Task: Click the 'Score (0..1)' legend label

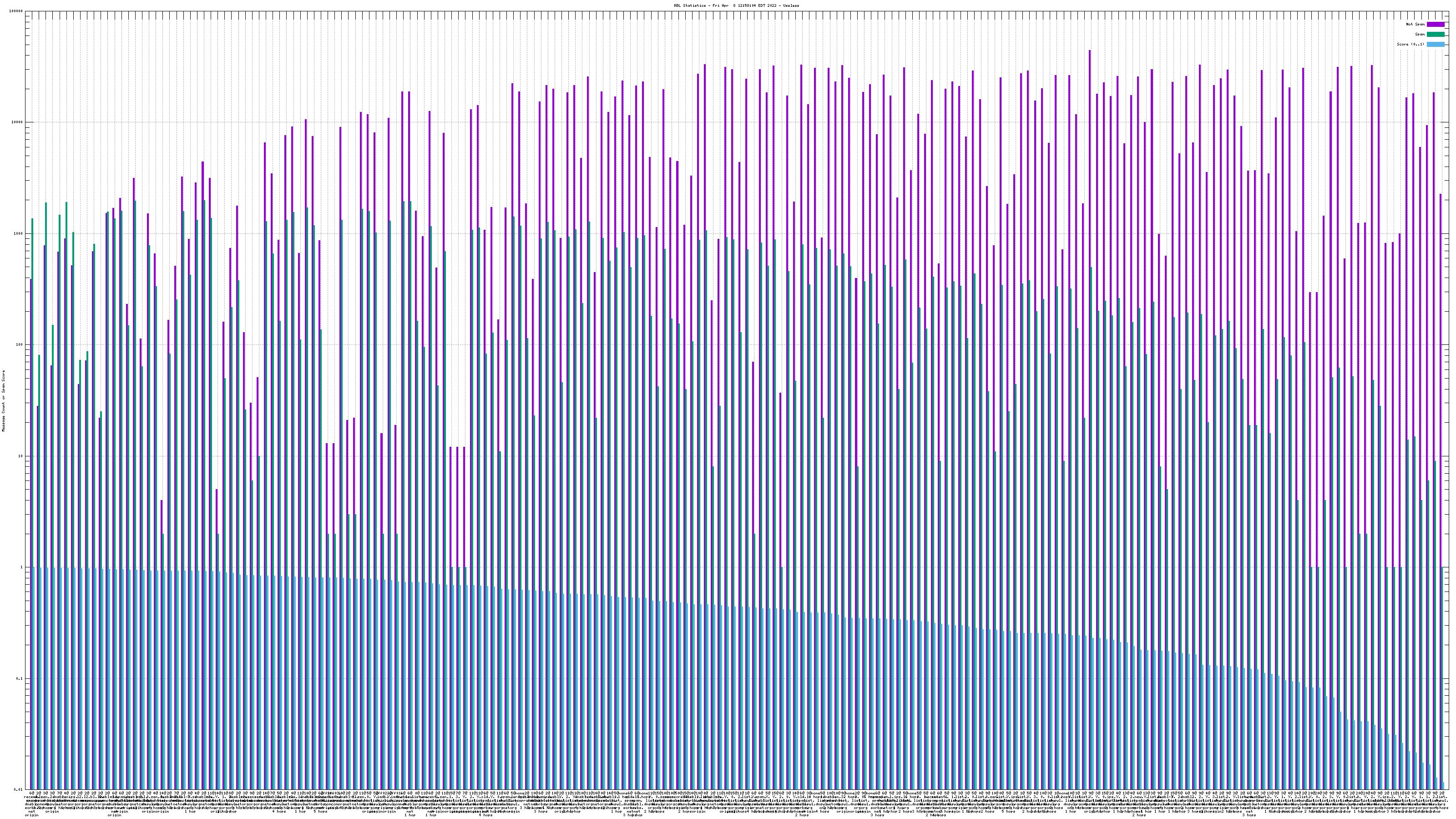Action: click(x=1410, y=44)
